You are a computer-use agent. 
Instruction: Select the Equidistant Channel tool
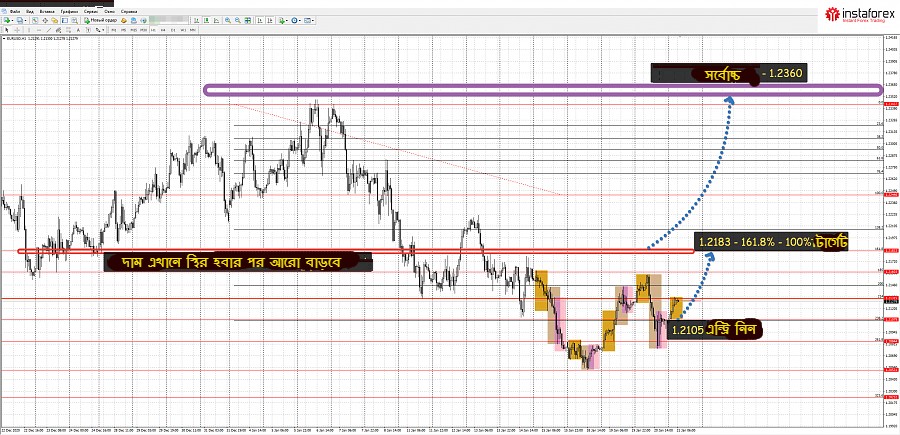click(59, 30)
